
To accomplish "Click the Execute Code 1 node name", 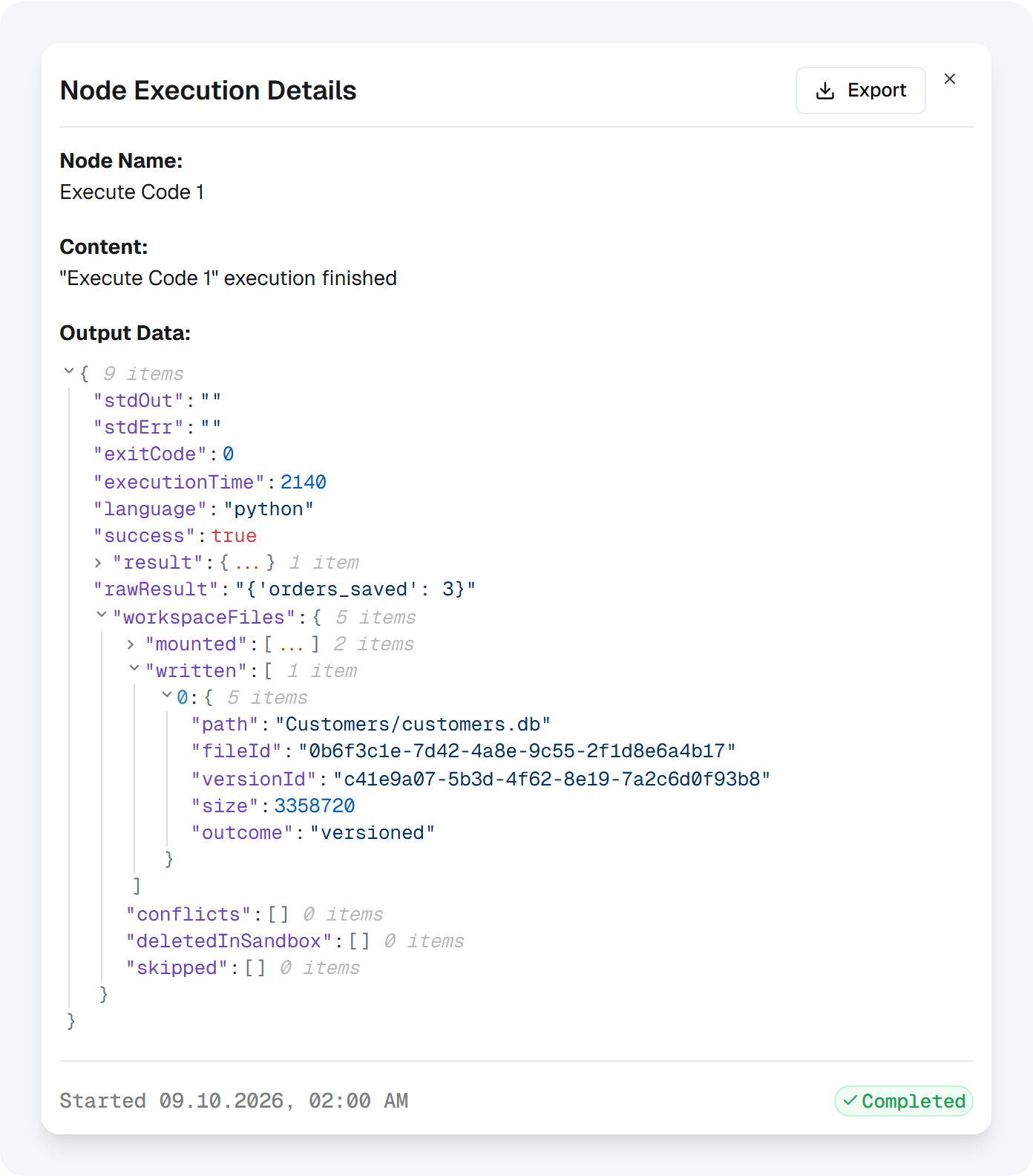I will [132, 192].
